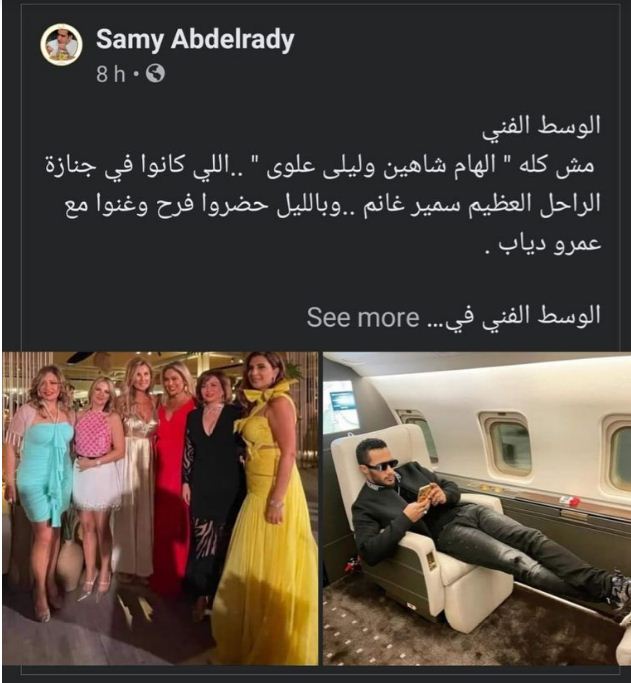This screenshot has width=631, height=683.
Task: Open the group photo of six women
Action: coord(160,508)
